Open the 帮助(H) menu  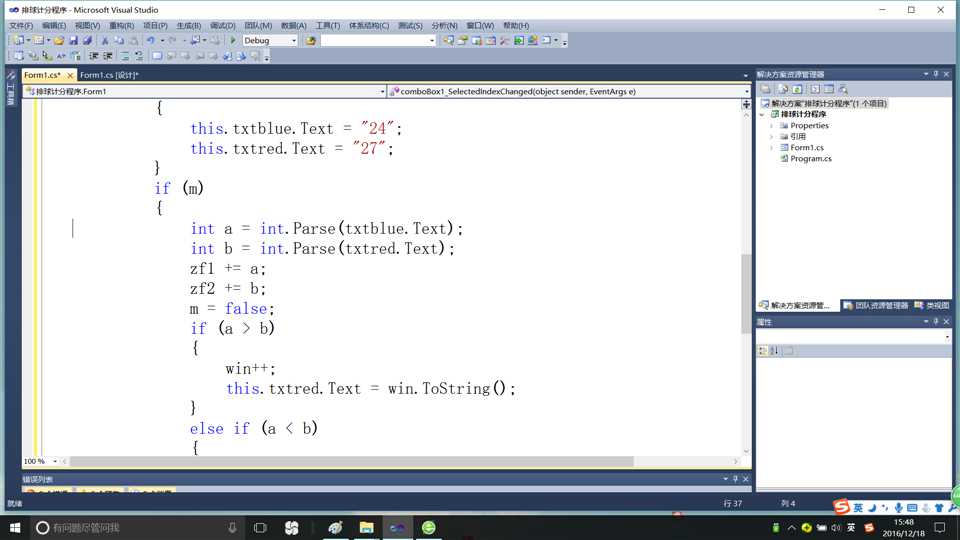[x=516, y=26]
